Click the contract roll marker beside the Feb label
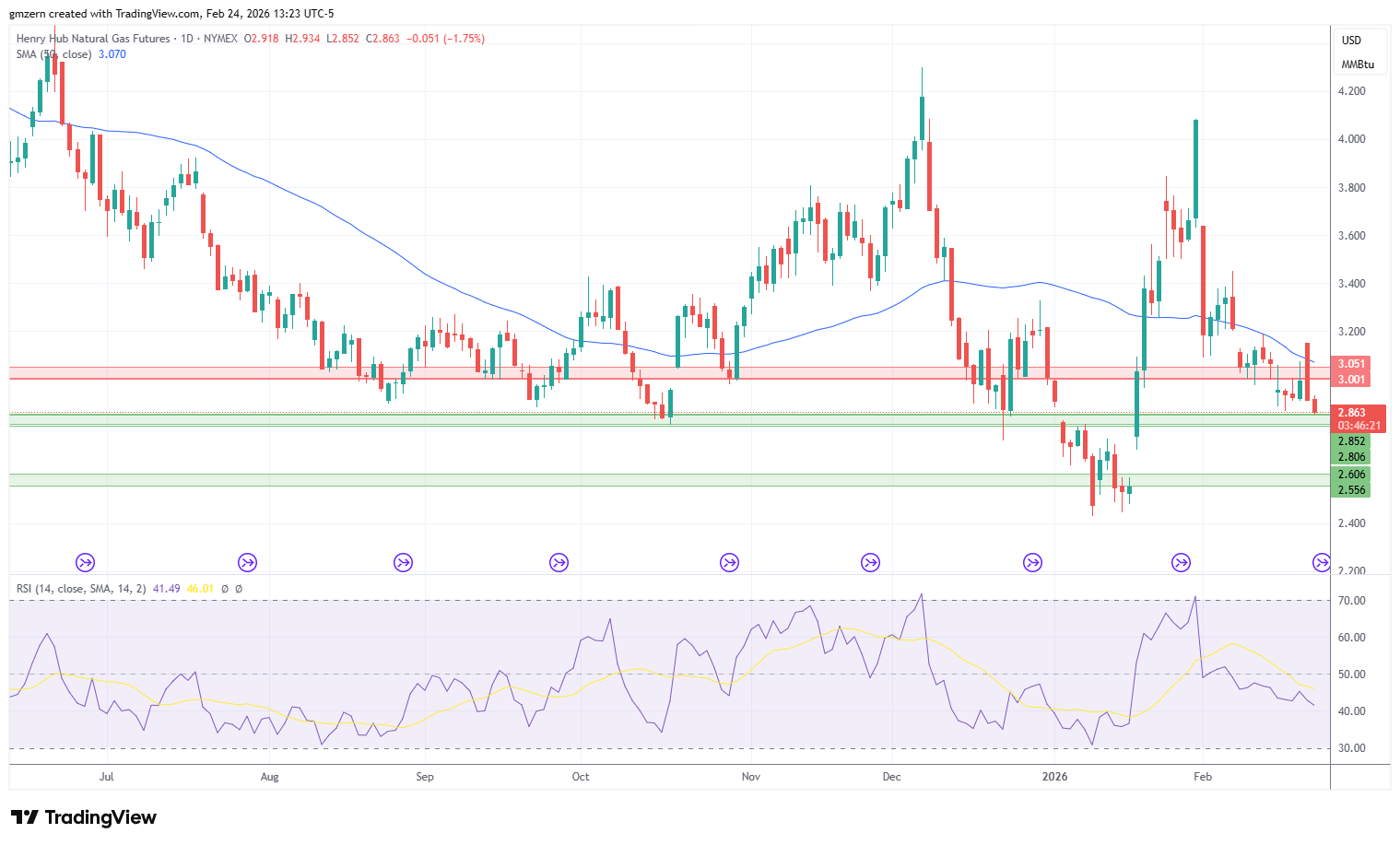This screenshot has height=845, width=1400. [x=1181, y=562]
